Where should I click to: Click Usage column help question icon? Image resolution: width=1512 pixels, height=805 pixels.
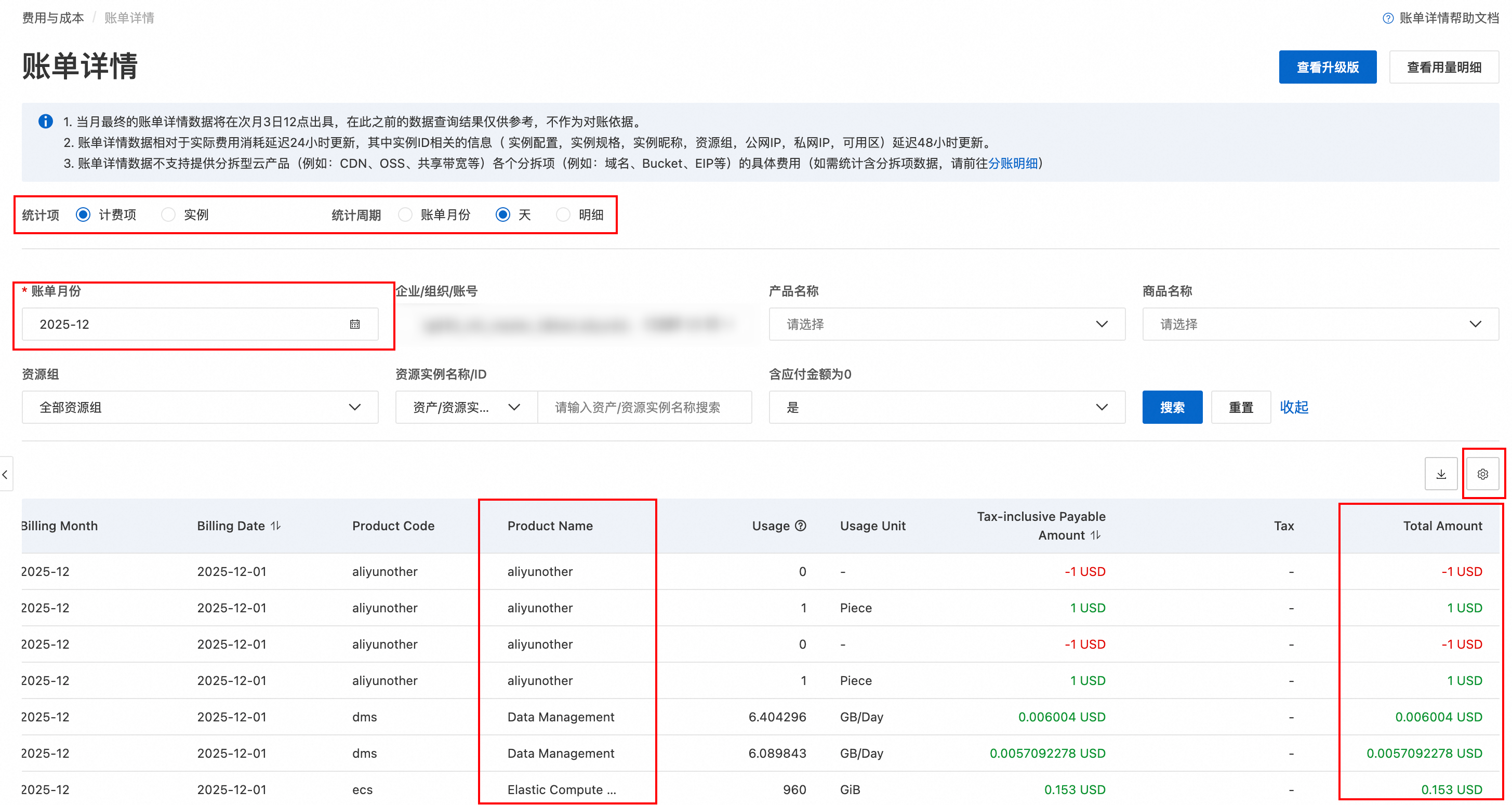point(801,526)
